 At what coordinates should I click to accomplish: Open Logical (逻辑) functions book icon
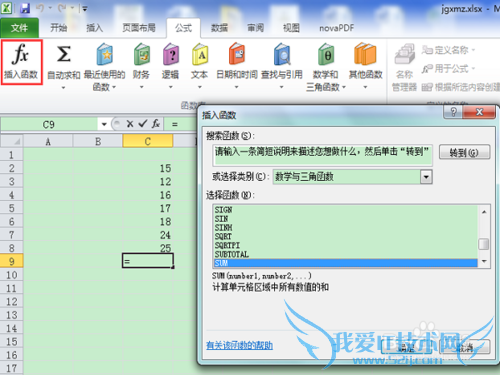pos(171,54)
